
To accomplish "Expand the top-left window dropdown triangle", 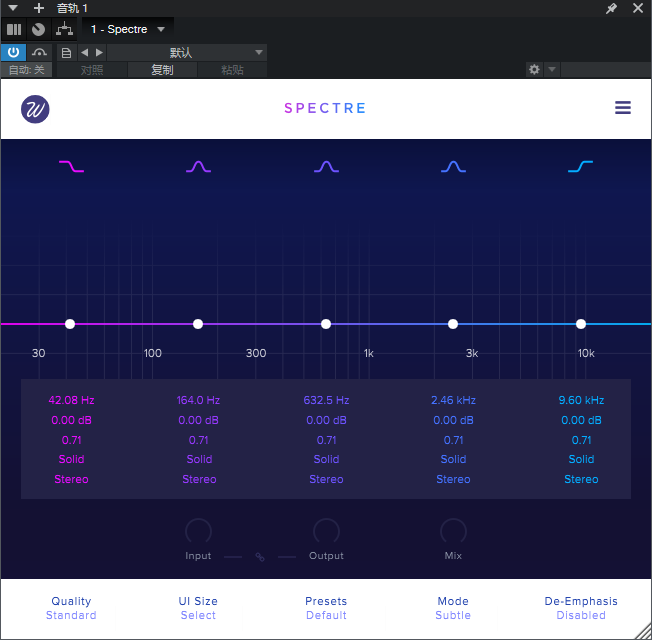I will click(x=13, y=8).
